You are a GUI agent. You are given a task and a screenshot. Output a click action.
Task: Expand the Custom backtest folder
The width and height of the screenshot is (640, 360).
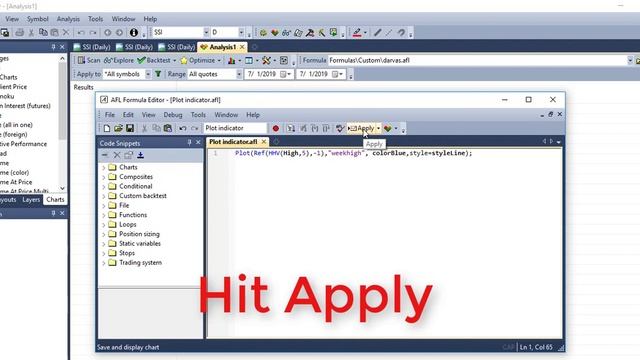(104, 196)
